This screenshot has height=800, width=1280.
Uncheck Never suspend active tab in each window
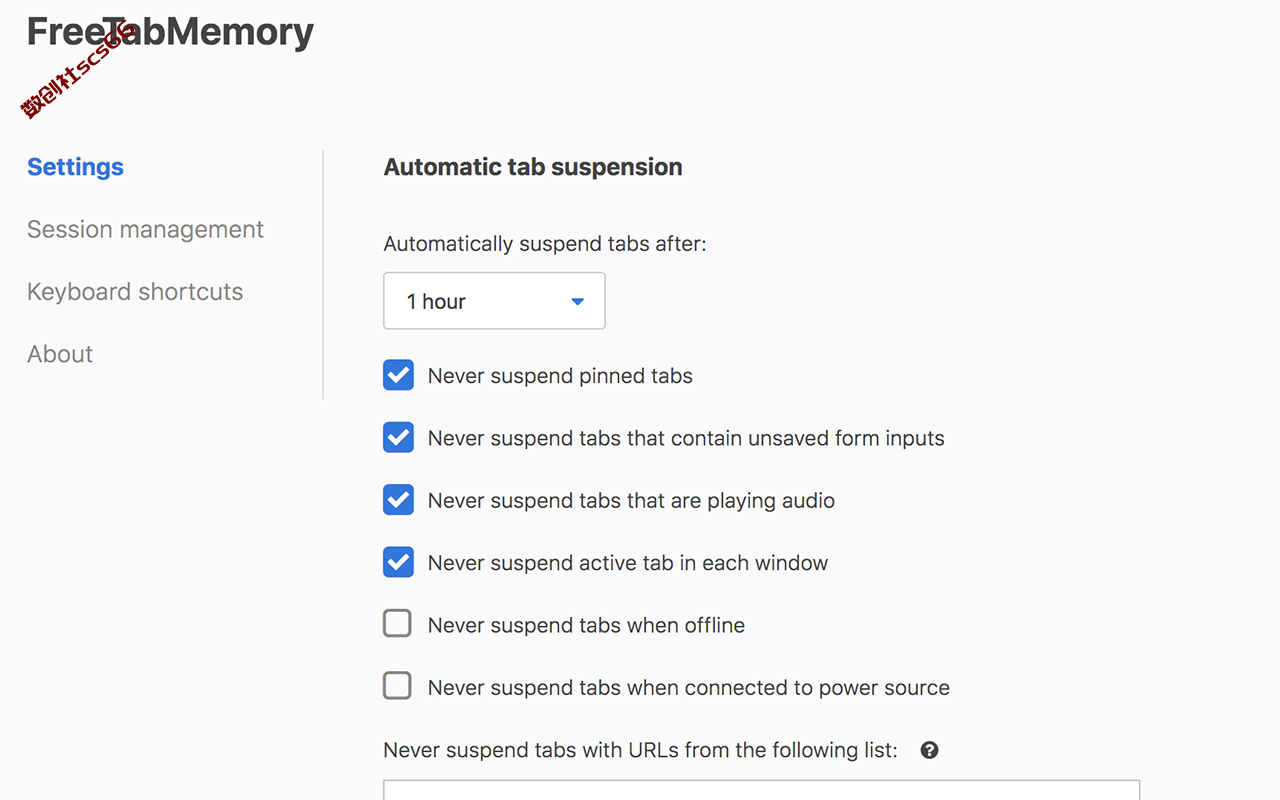click(398, 563)
